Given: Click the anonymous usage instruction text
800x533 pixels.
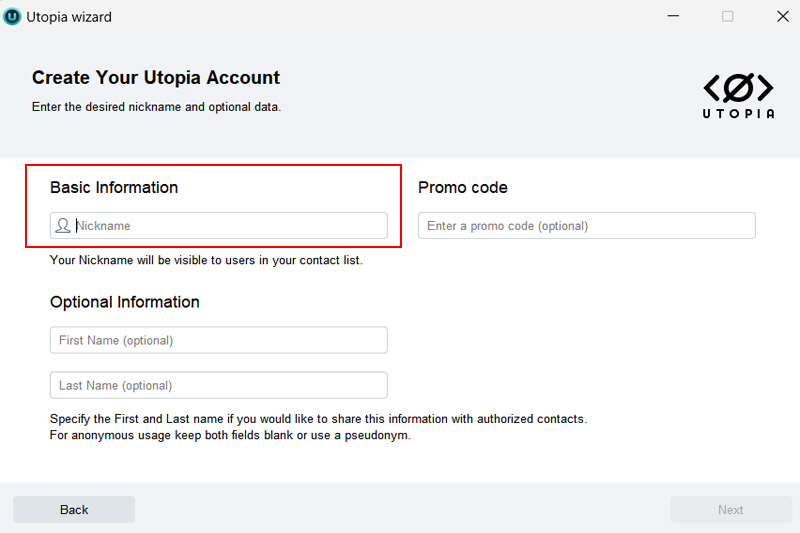Looking at the screenshot, I should [x=230, y=436].
